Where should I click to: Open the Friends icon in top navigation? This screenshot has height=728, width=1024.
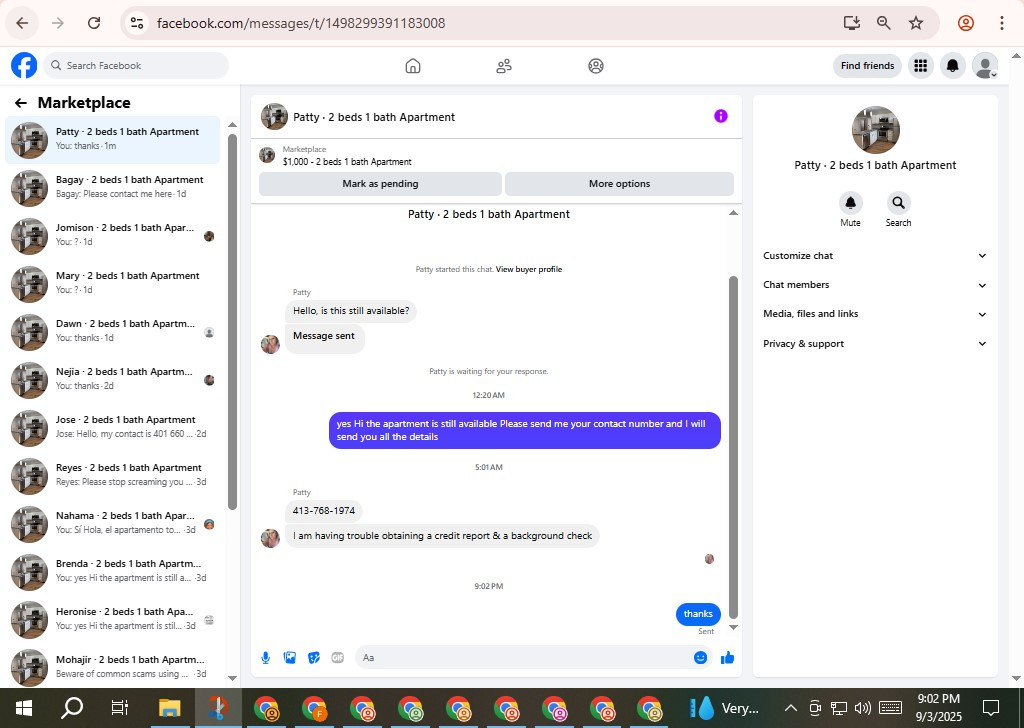point(504,66)
